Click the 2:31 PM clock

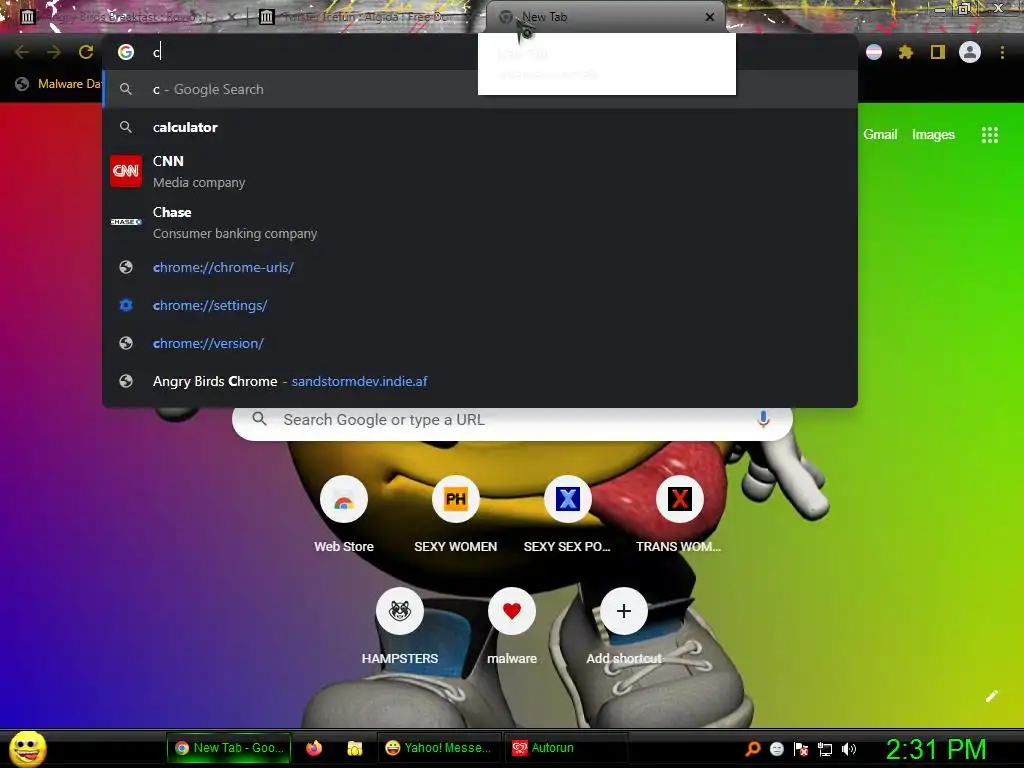click(x=936, y=749)
